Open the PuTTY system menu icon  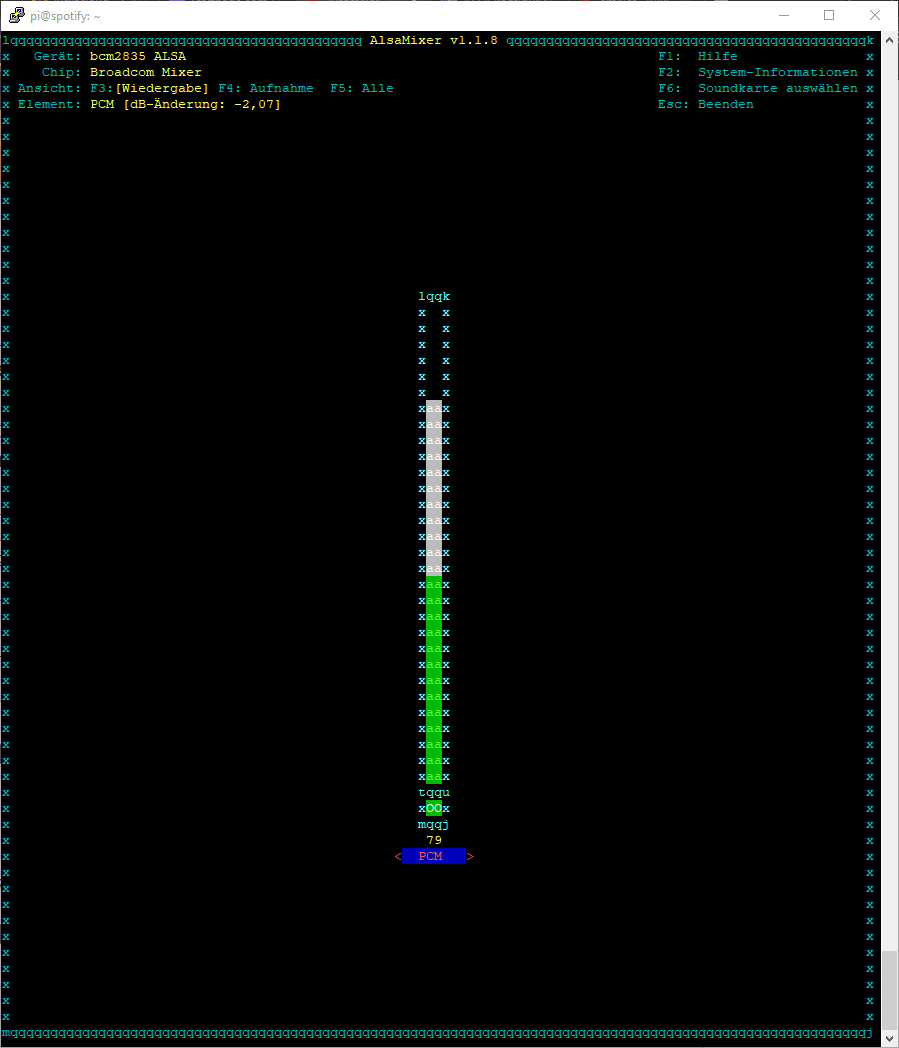16,15
